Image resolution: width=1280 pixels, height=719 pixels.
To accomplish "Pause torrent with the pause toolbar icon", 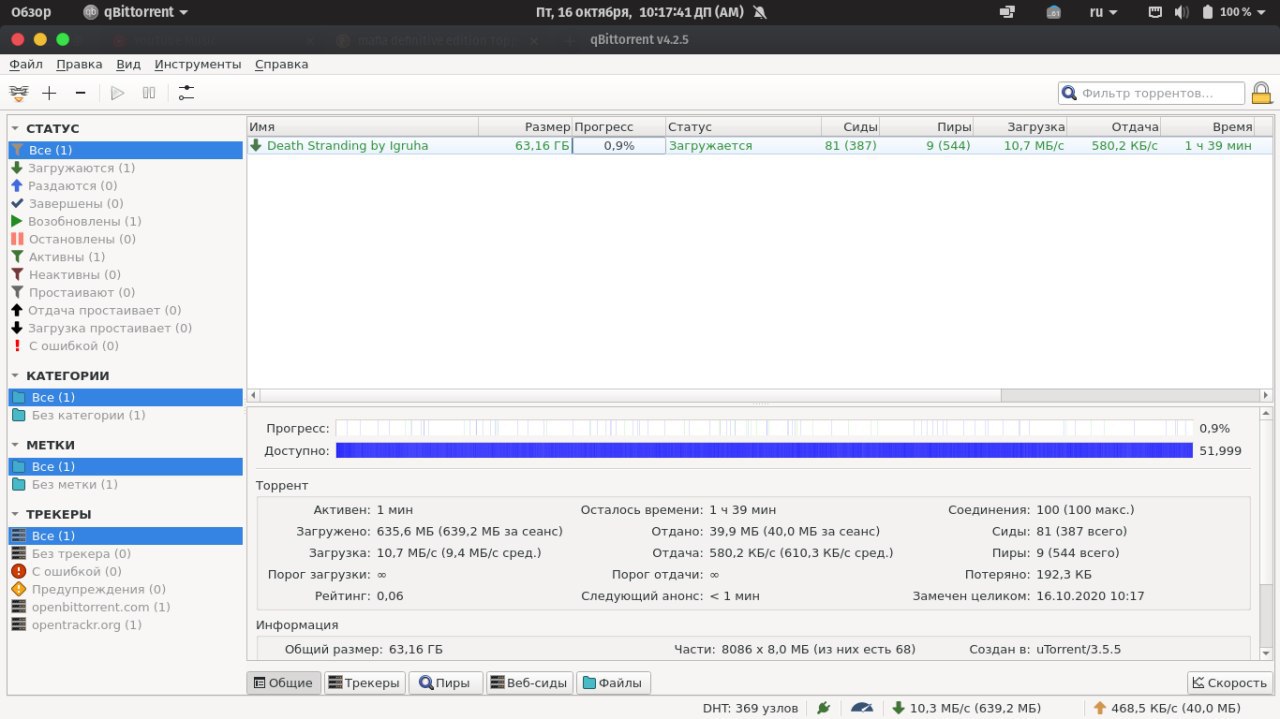I will pyautogui.click(x=149, y=93).
